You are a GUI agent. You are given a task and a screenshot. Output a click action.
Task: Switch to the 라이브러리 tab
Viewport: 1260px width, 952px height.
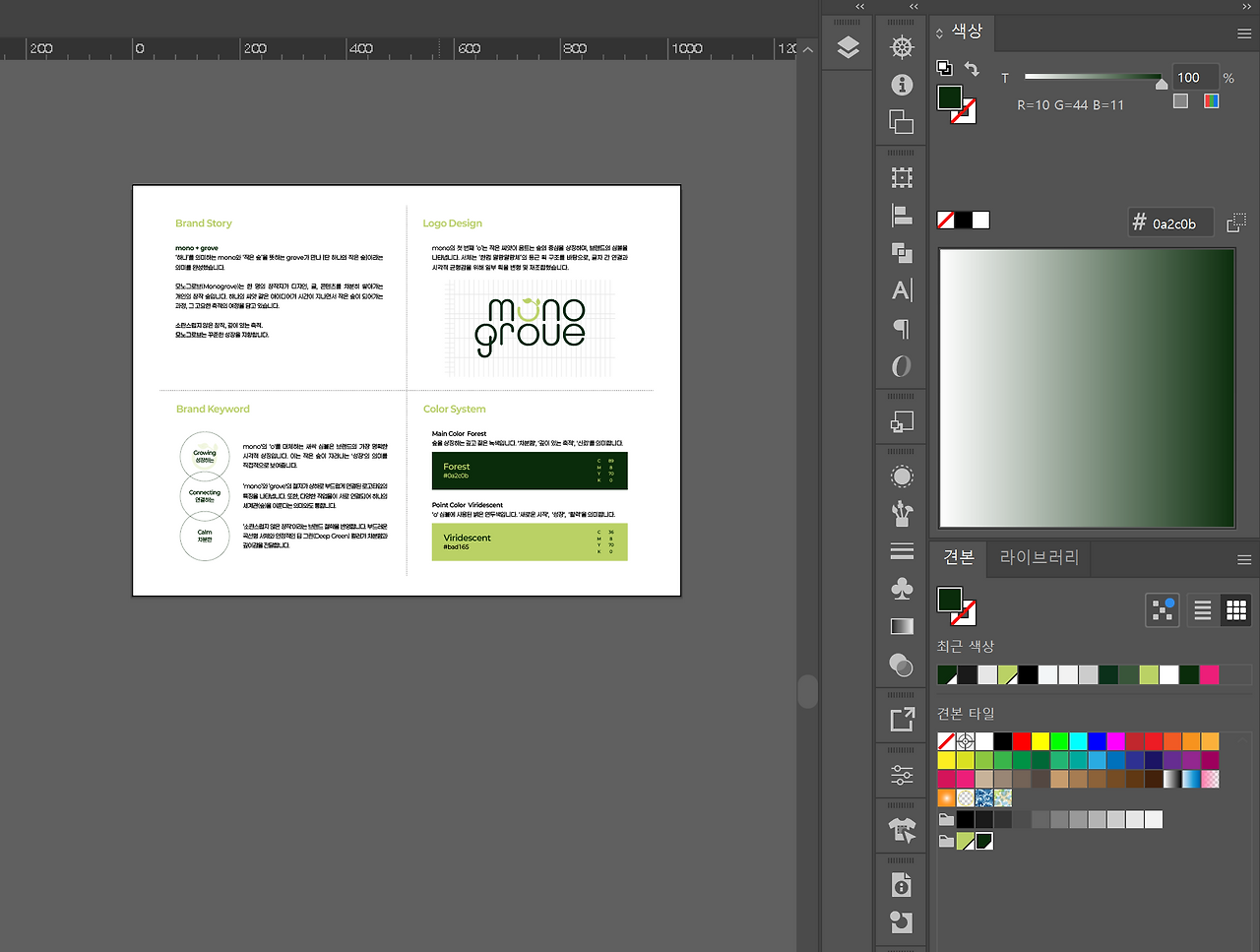pyautogui.click(x=1039, y=557)
